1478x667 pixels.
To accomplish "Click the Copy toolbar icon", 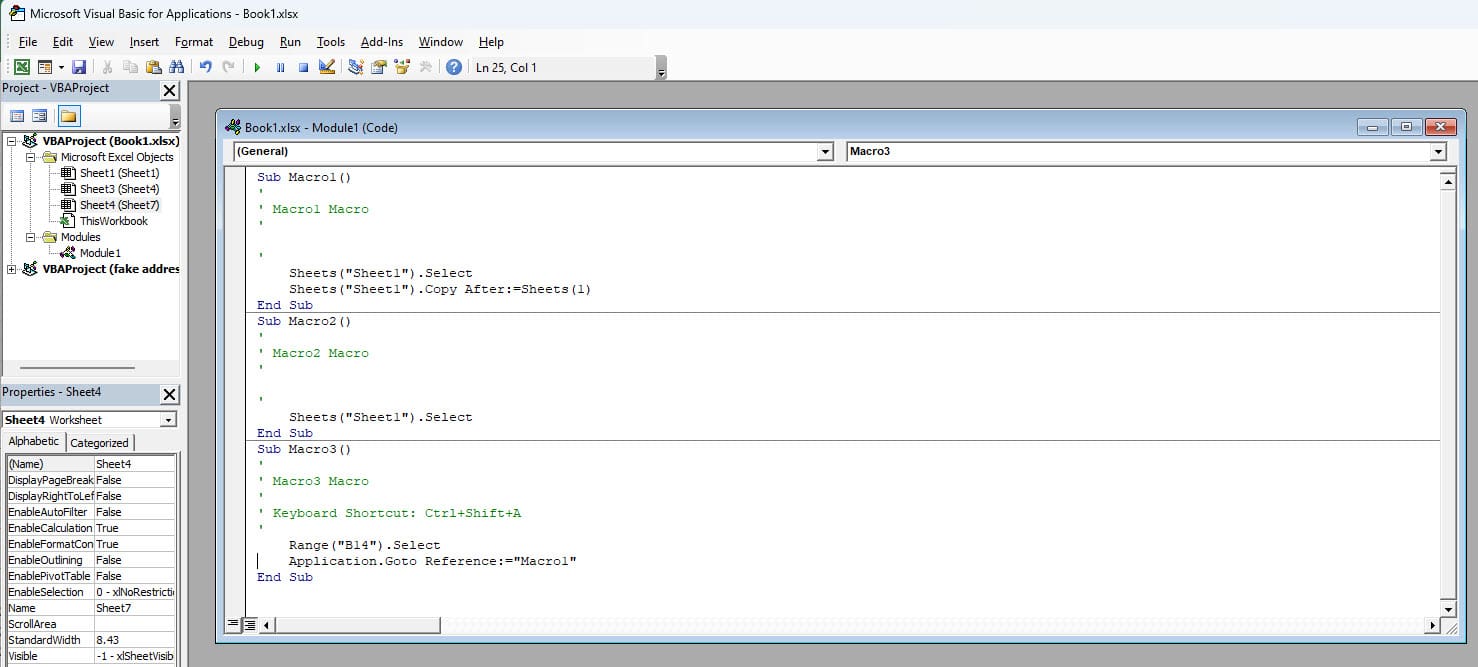I will 130,67.
